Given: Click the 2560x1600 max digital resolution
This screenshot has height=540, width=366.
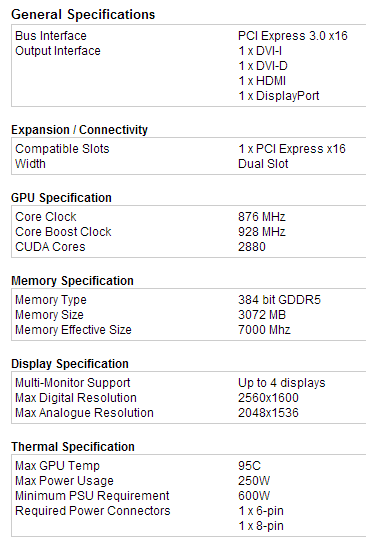Looking at the screenshot, I should click(268, 398).
